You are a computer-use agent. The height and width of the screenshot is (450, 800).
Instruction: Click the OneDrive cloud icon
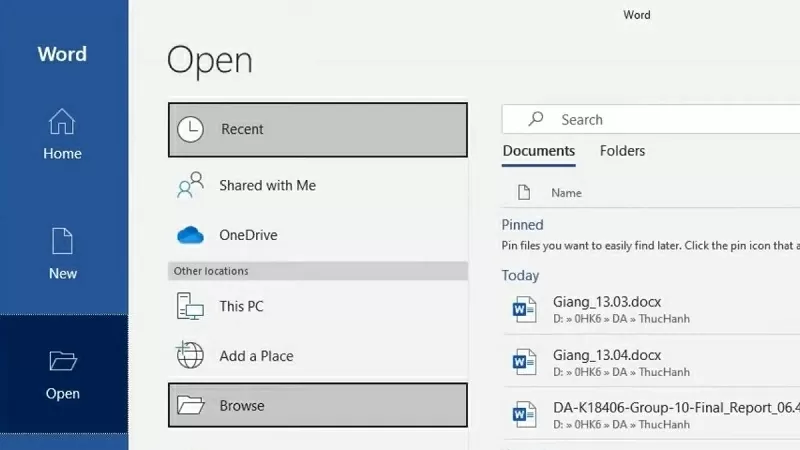[x=190, y=236]
